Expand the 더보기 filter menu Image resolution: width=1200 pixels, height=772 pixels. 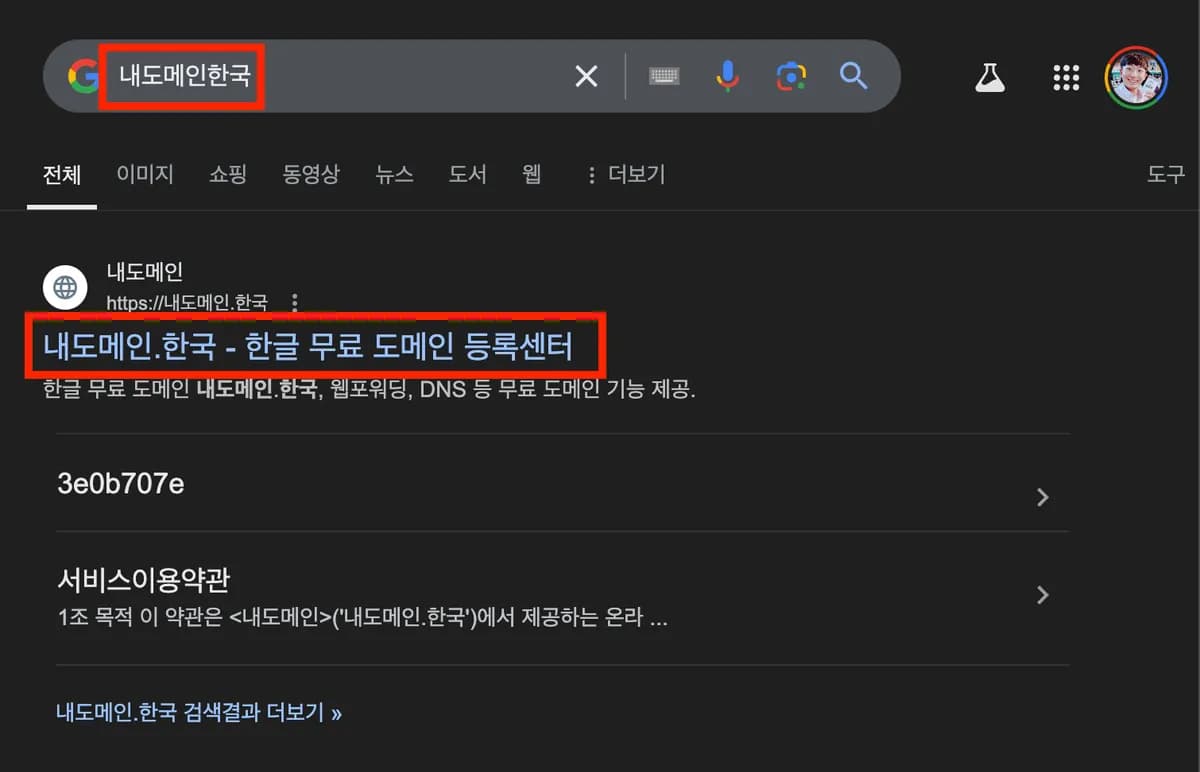(x=625, y=175)
